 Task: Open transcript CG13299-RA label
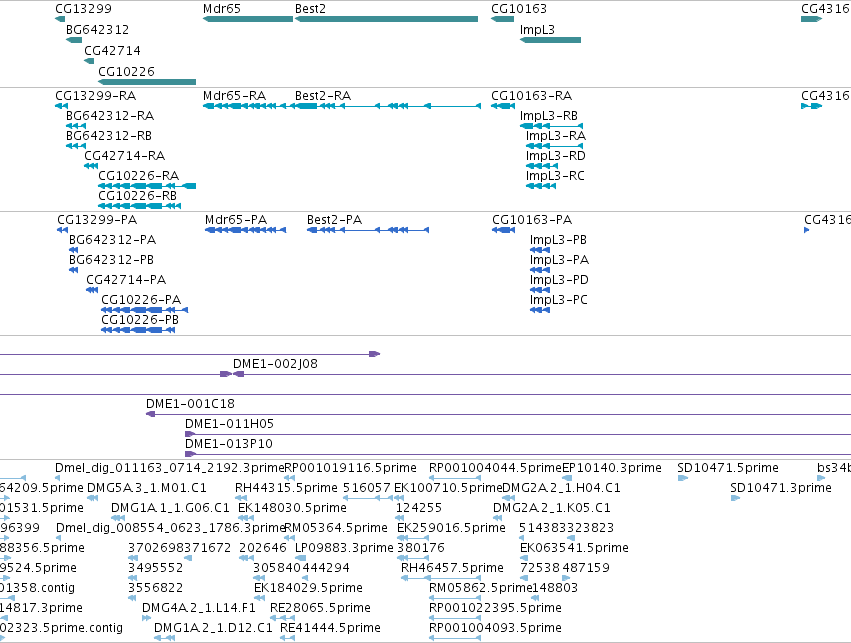point(96,96)
